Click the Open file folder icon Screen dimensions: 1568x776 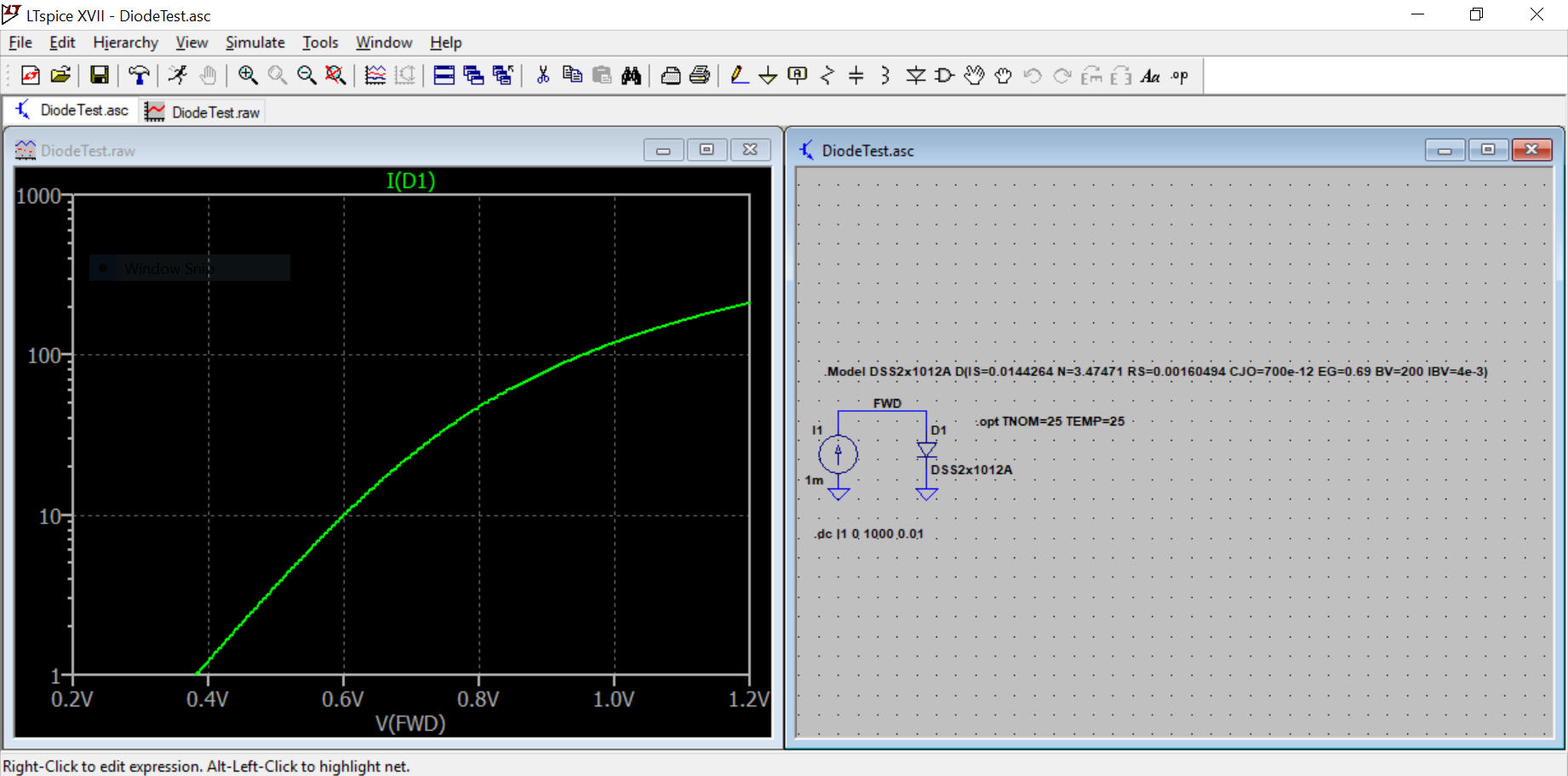pyautogui.click(x=60, y=76)
